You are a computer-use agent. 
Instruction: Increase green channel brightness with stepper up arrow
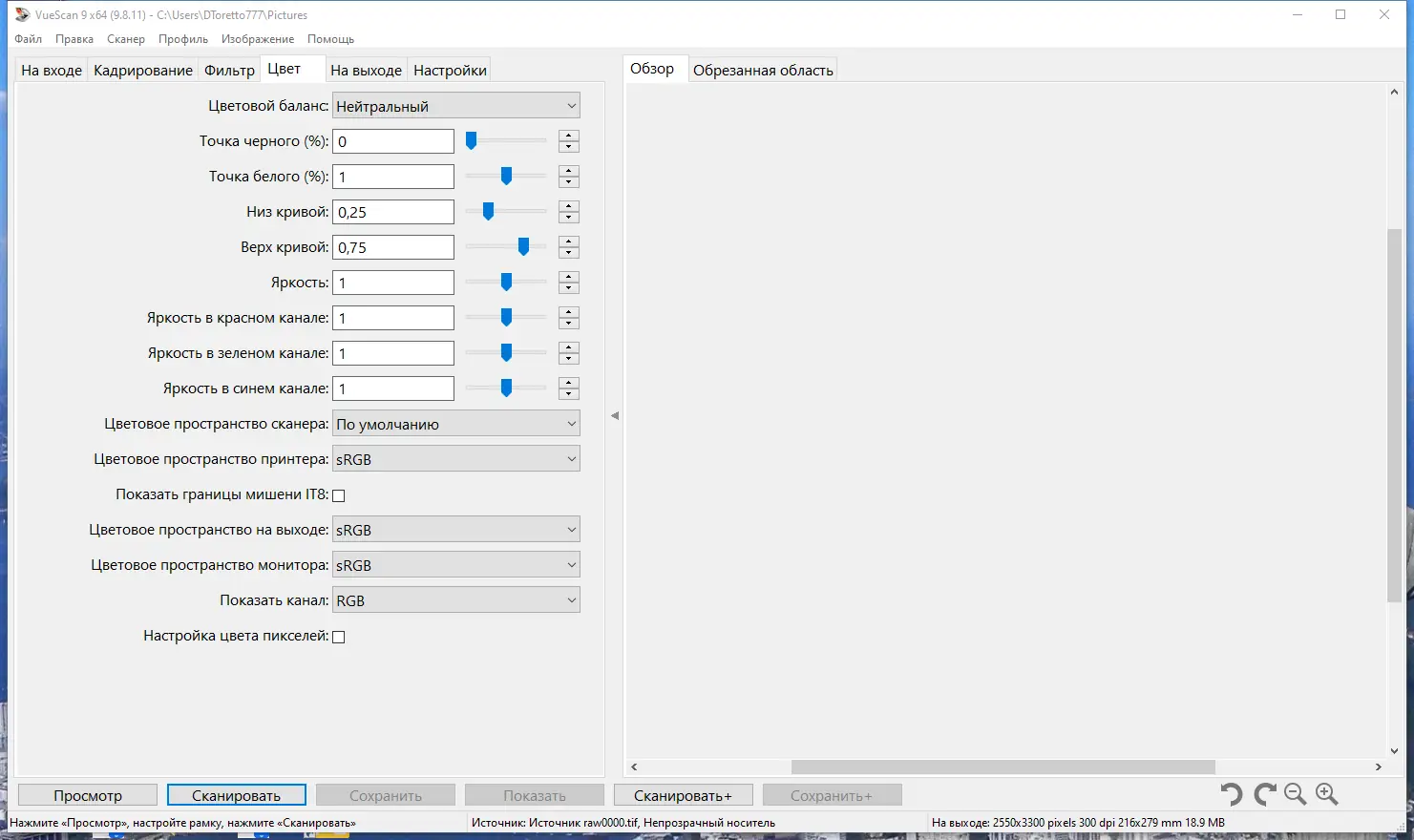[569, 347]
